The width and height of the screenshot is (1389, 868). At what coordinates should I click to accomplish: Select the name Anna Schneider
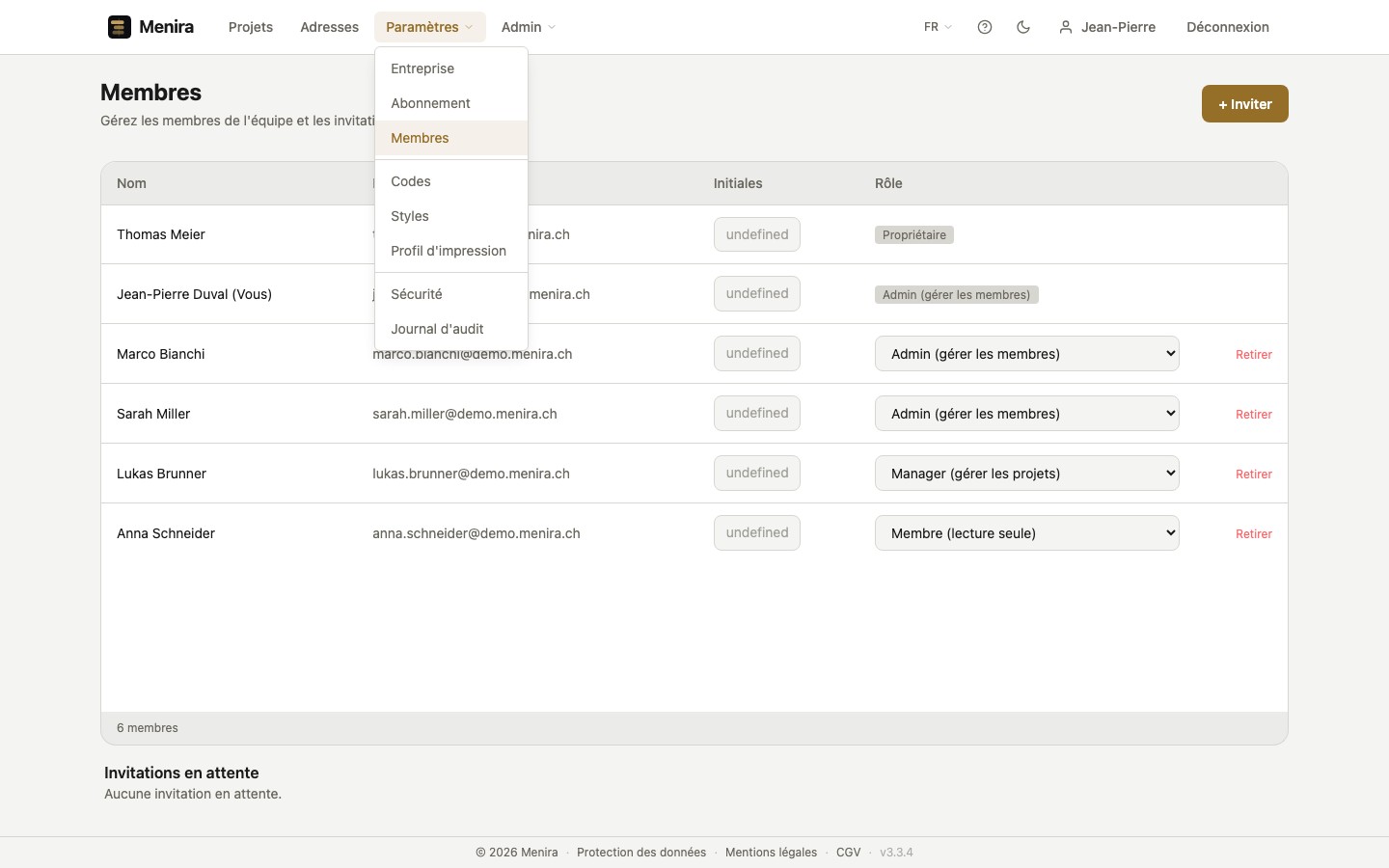click(x=166, y=533)
